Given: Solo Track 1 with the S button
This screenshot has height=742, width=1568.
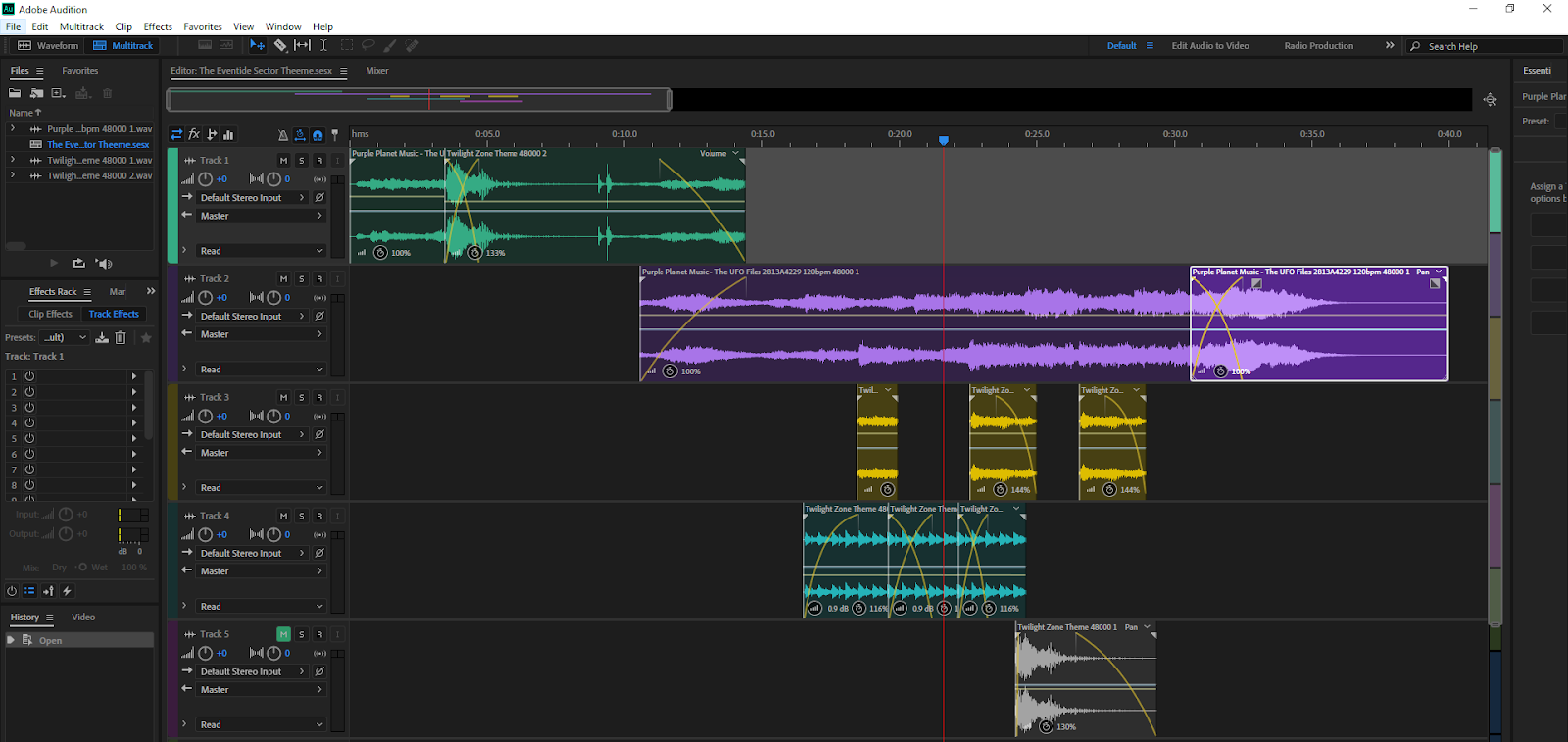Looking at the screenshot, I should point(301,161).
